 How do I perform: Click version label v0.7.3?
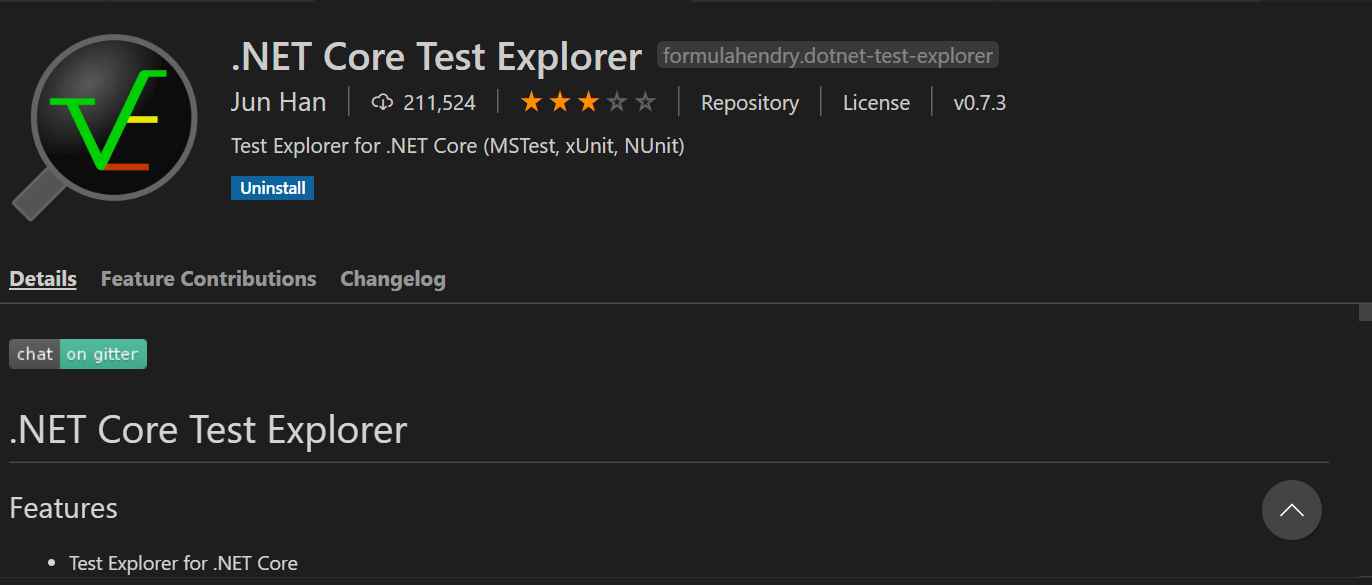pos(978,102)
